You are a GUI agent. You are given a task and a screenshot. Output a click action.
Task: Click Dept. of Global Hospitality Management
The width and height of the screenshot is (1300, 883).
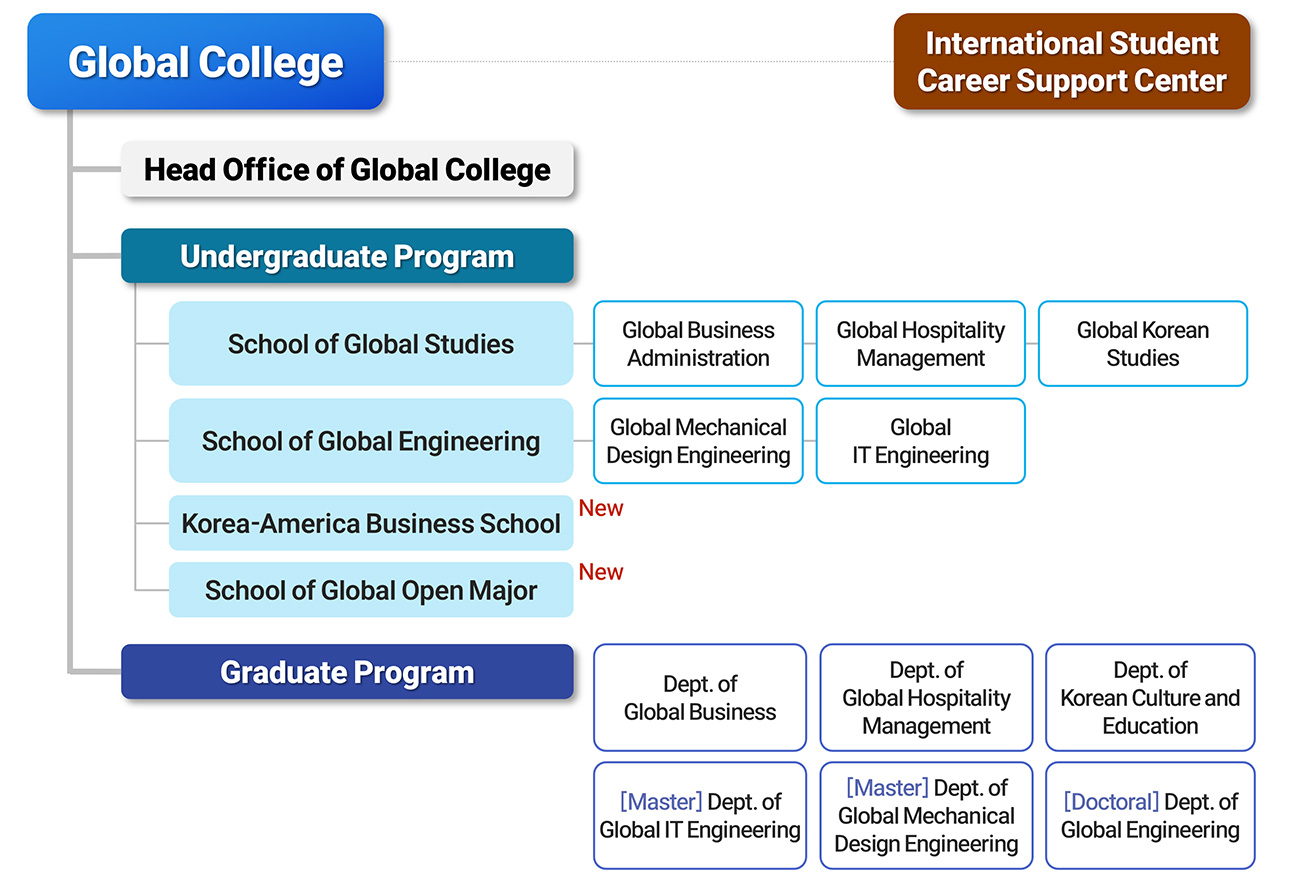(x=926, y=698)
